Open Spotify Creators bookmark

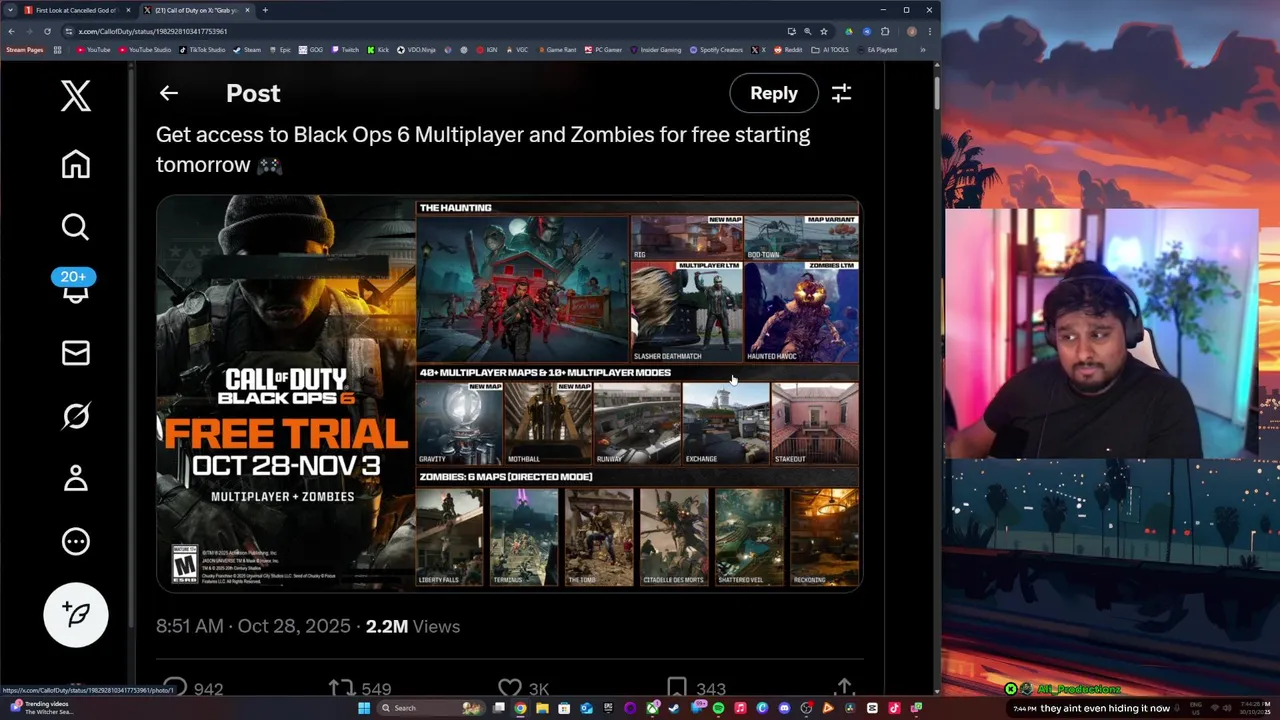coord(716,50)
